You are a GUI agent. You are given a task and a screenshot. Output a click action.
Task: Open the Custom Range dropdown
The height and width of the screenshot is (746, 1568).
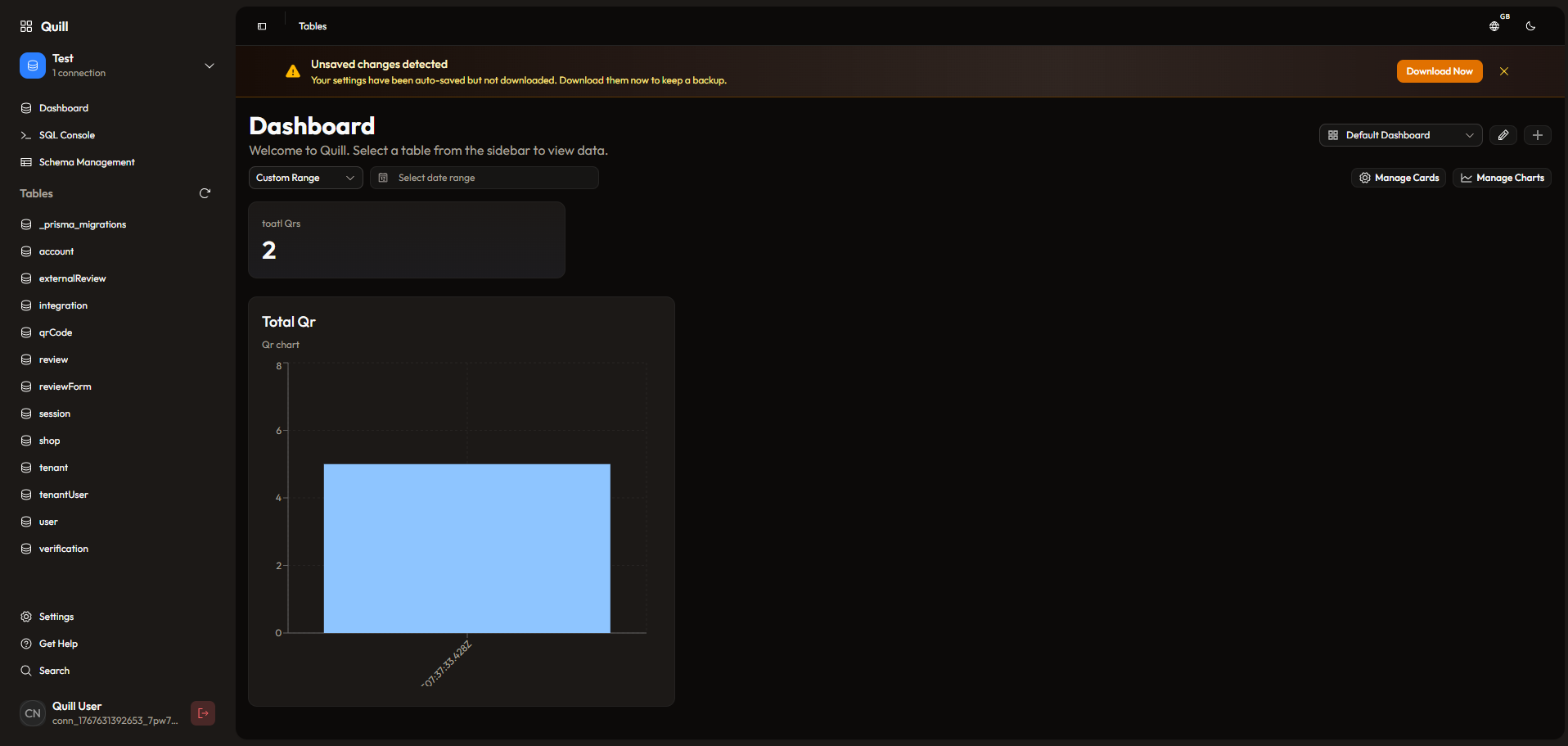coord(306,178)
